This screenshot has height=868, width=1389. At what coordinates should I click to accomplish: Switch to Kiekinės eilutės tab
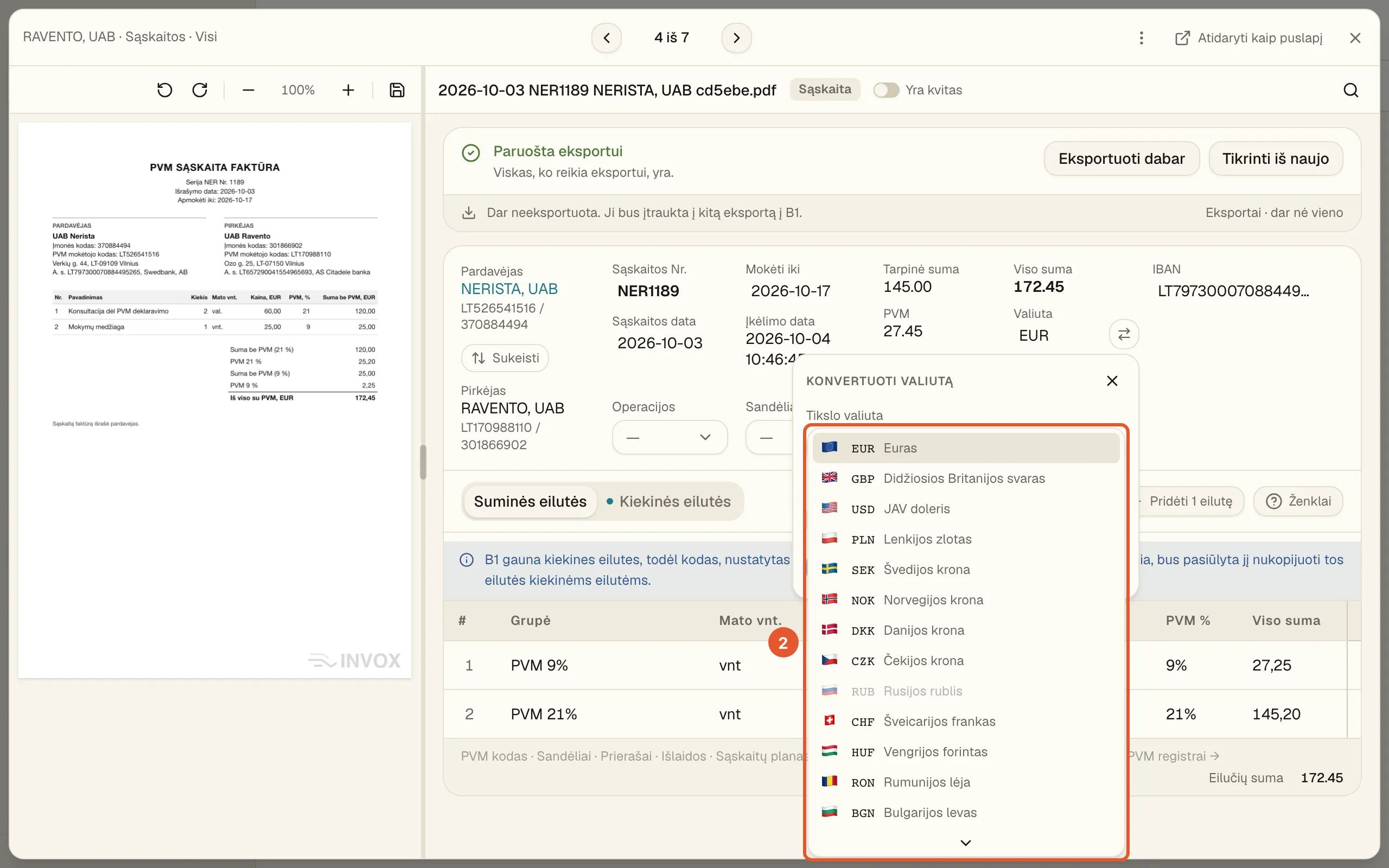668,501
